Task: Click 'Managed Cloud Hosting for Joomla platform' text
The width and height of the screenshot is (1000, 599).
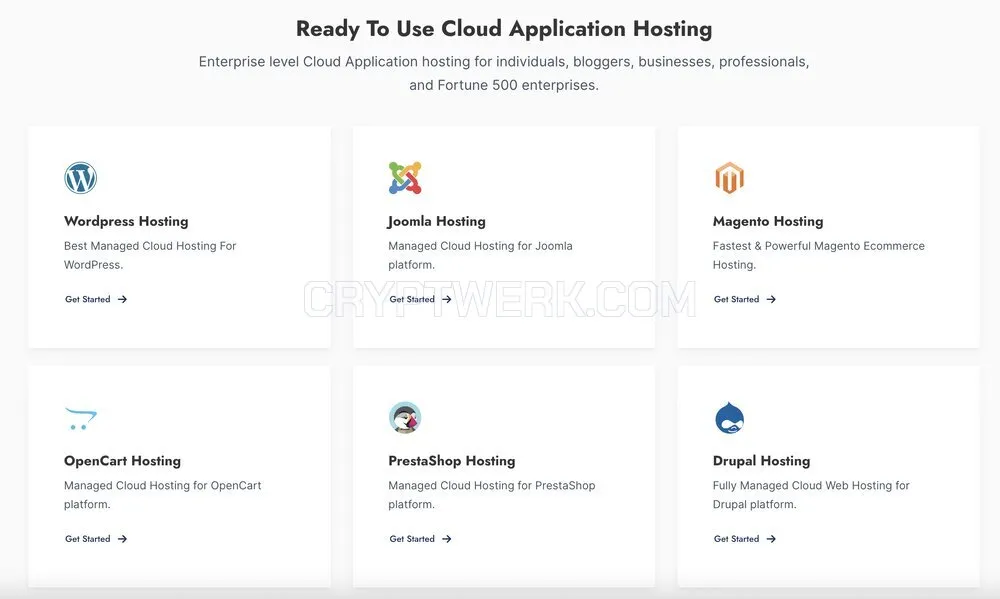Action: point(480,255)
